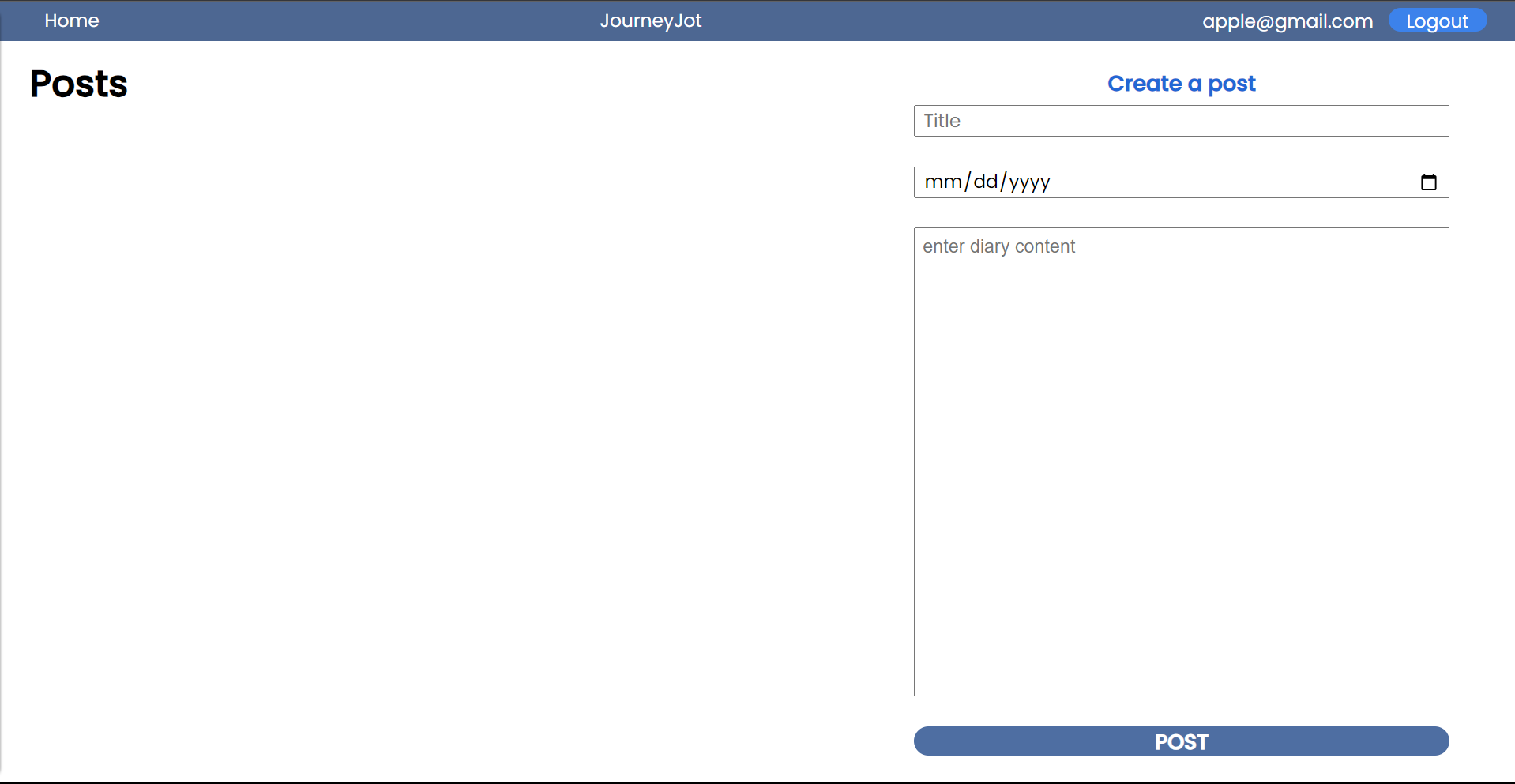
Task: Click apple@gmail.com in the top bar
Action: pyautogui.click(x=1288, y=21)
